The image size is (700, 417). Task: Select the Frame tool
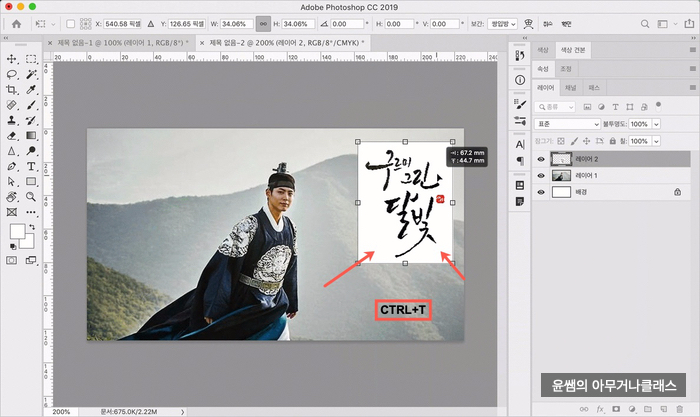point(12,212)
